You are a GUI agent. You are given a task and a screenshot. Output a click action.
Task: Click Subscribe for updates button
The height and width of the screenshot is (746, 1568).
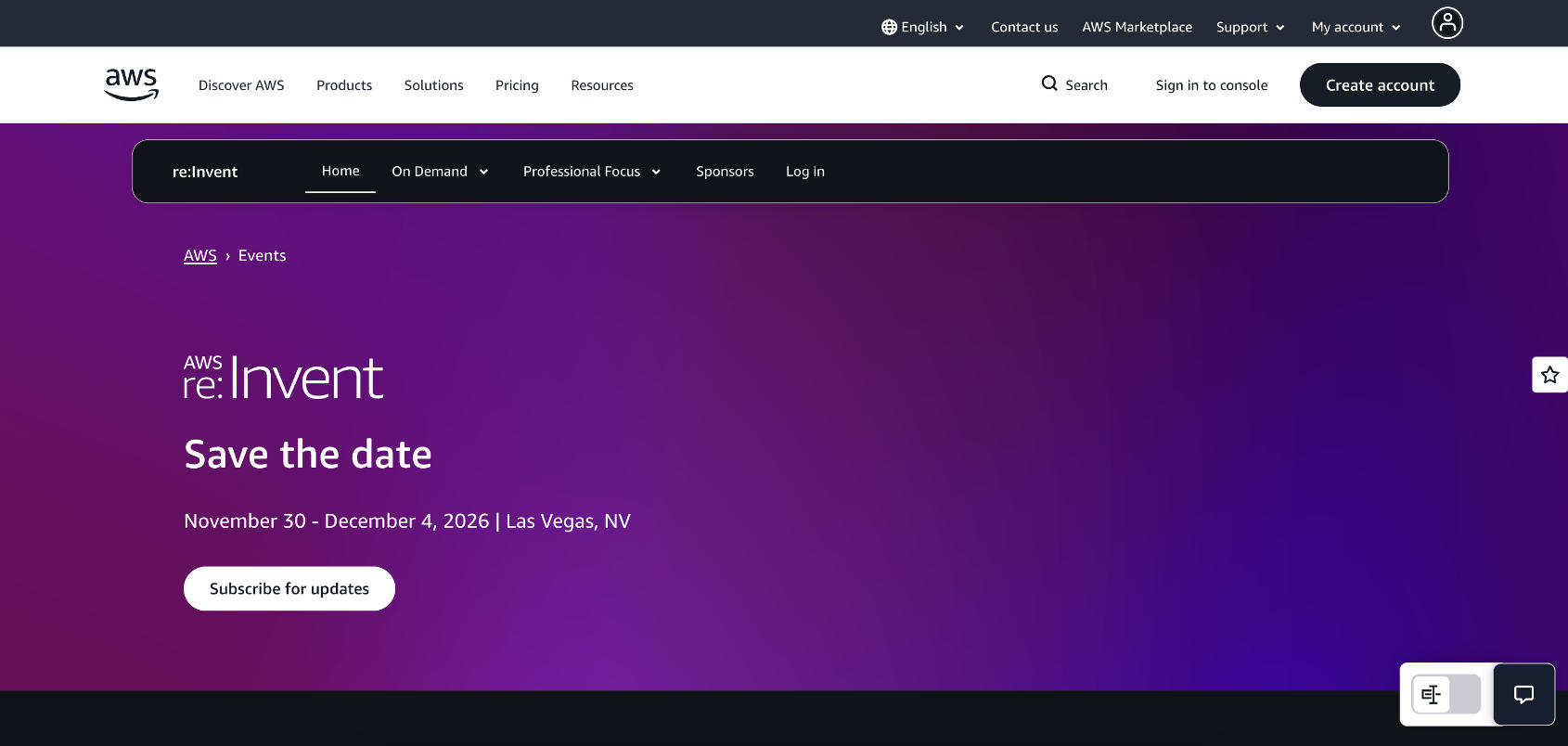coord(289,588)
